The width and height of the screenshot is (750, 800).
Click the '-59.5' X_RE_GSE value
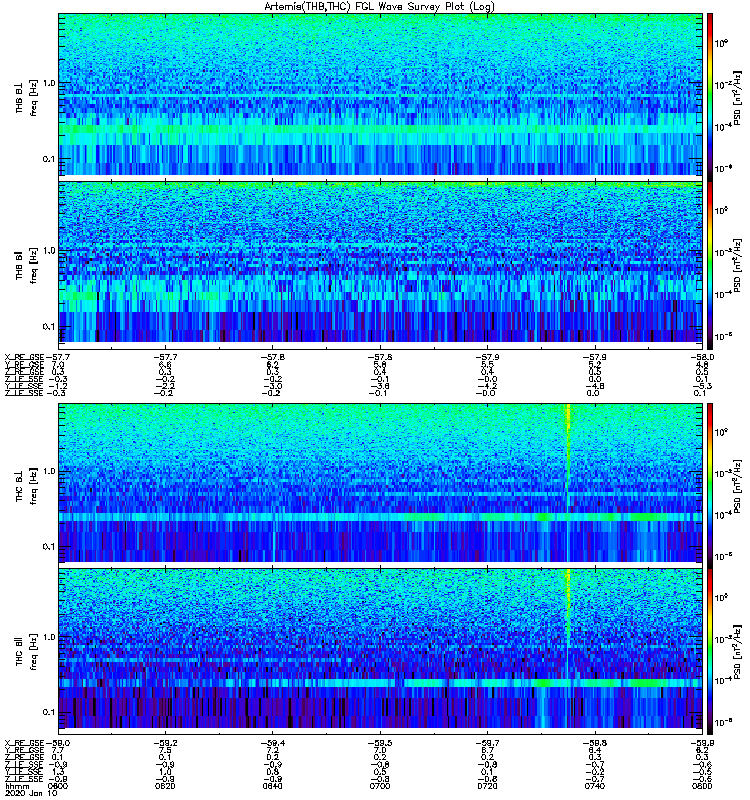[x=380, y=743]
